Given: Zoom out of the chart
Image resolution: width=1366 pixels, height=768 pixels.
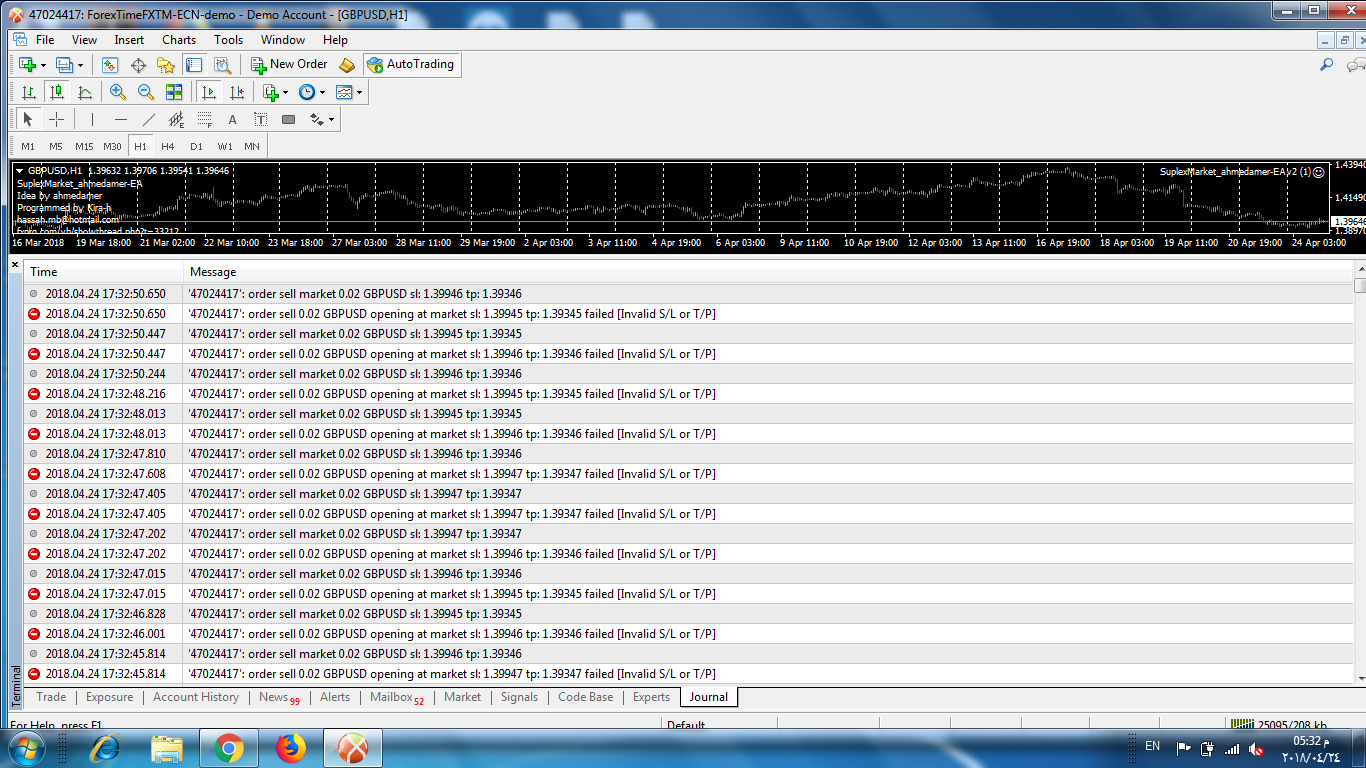Looking at the screenshot, I should coord(146,92).
